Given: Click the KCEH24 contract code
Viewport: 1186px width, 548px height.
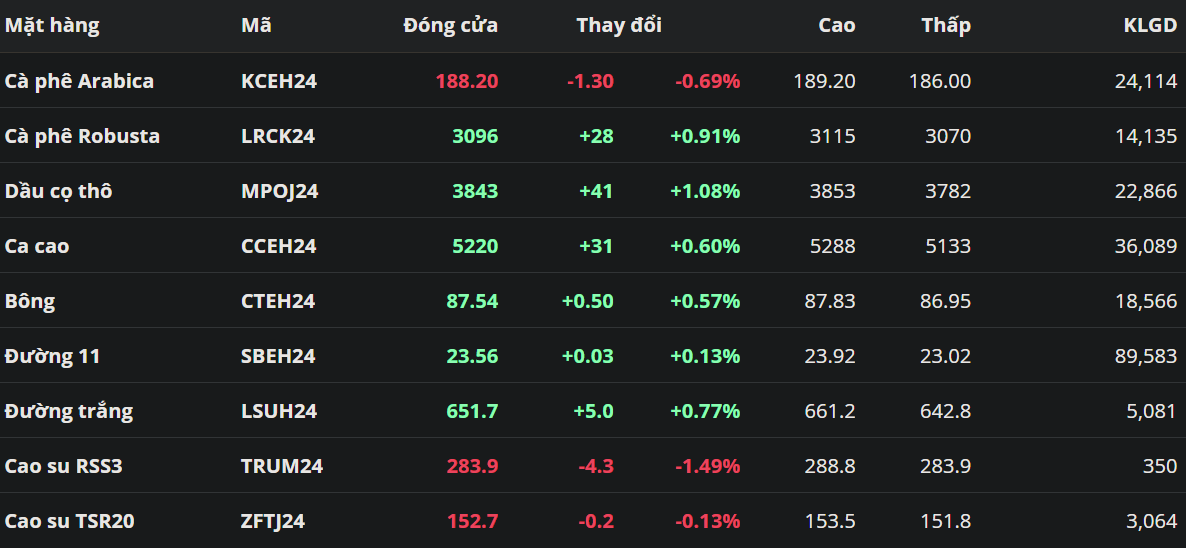Looking at the screenshot, I should tap(279, 81).
